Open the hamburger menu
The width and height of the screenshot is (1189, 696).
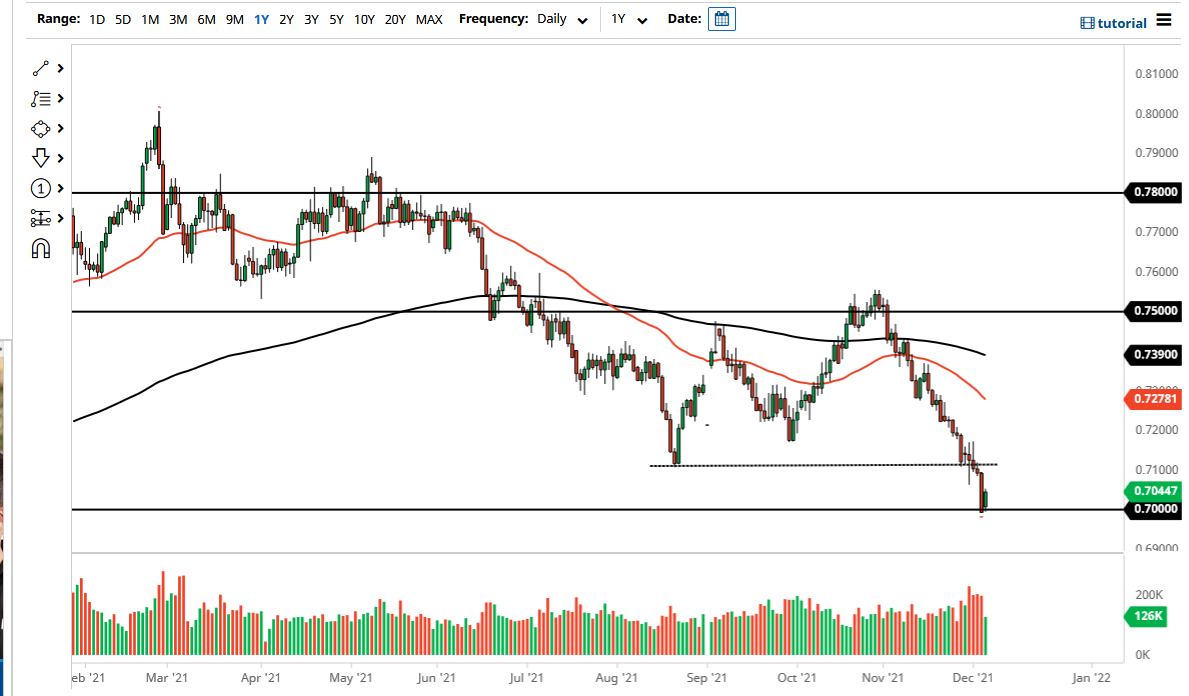[x=1166, y=19]
